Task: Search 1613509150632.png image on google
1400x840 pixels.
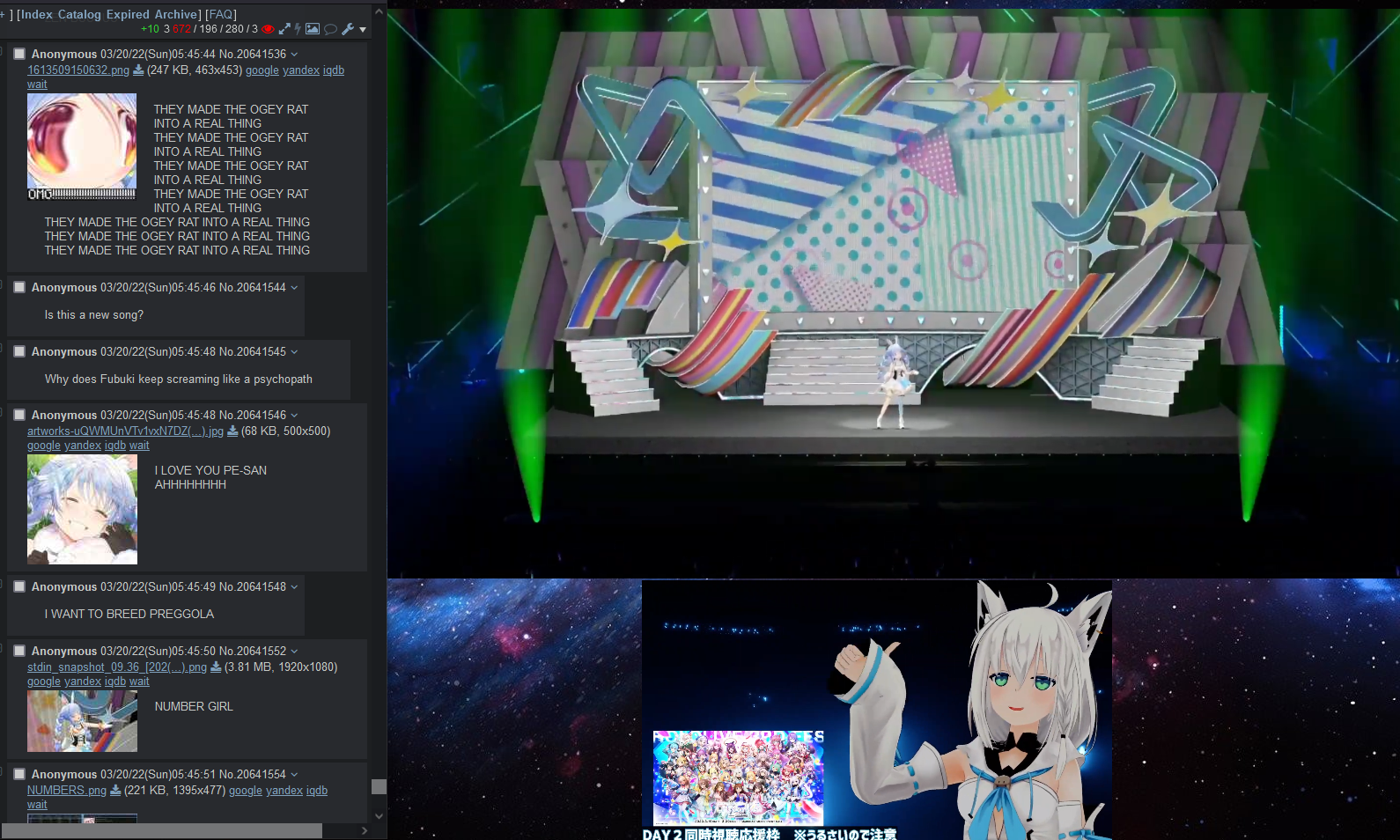Action: (262, 70)
